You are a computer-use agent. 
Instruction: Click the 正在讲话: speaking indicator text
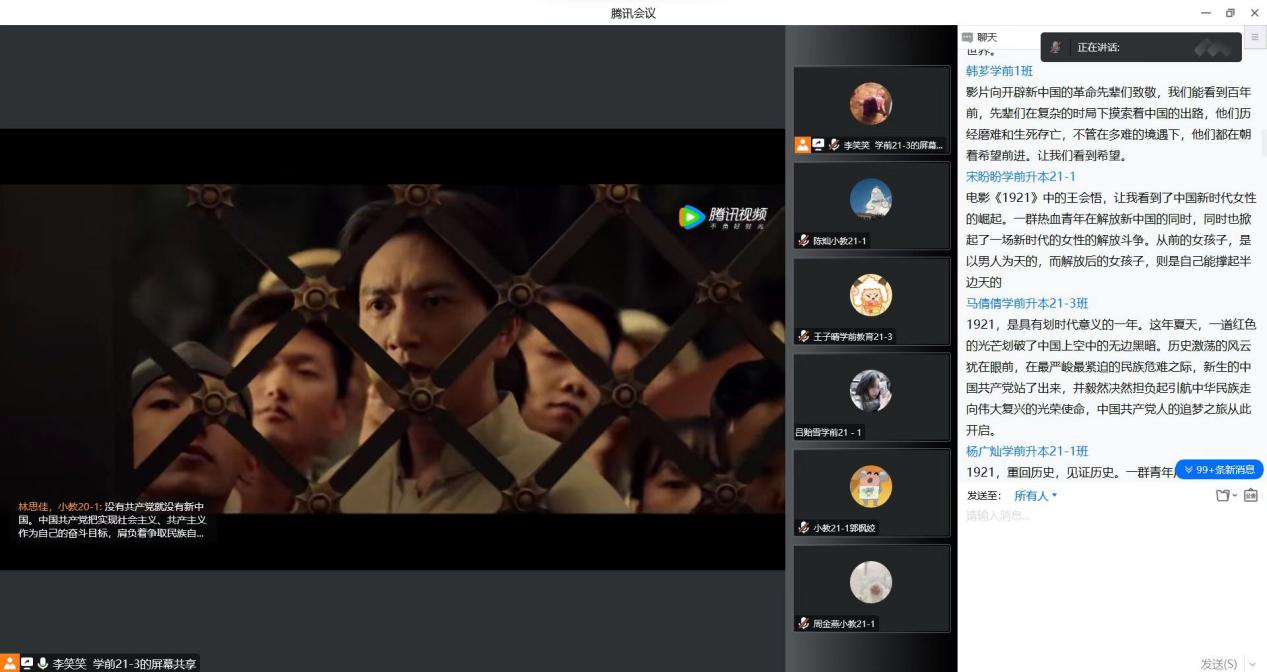click(x=1098, y=47)
